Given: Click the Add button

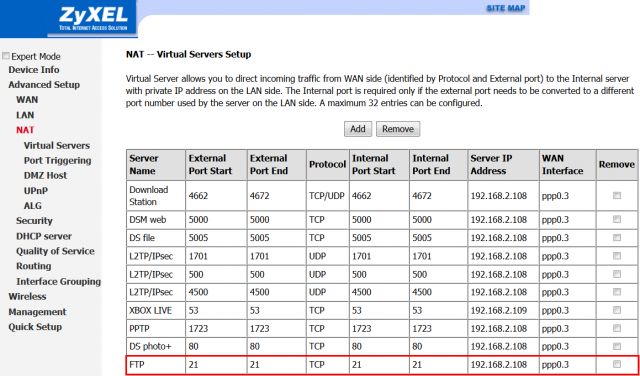Looking at the screenshot, I should pyautogui.click(x=358, y=129).
